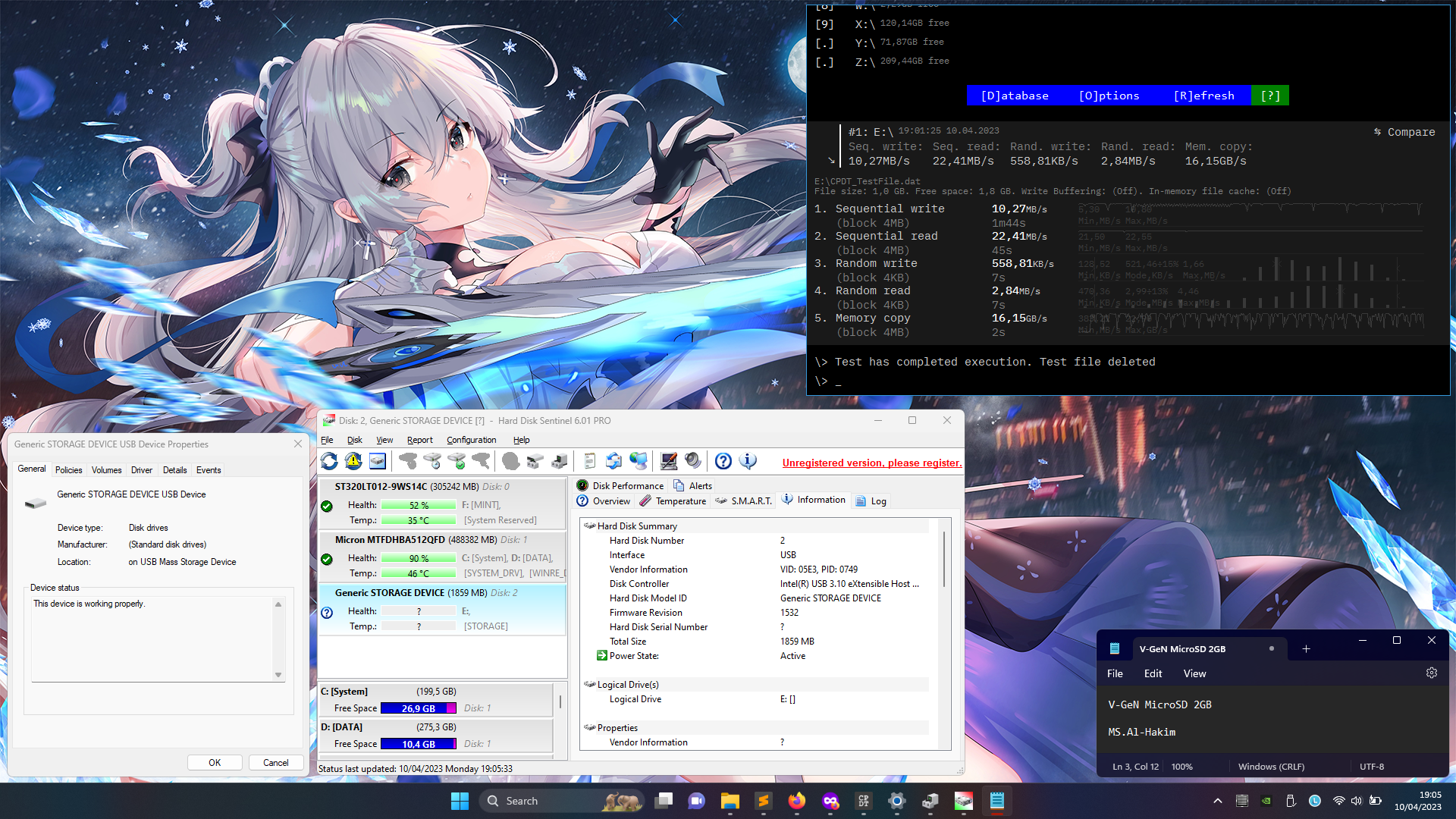Click the [D]atabase button in benchmark window
Viewport: 1456px width, 819px height.
point(1015,96)
